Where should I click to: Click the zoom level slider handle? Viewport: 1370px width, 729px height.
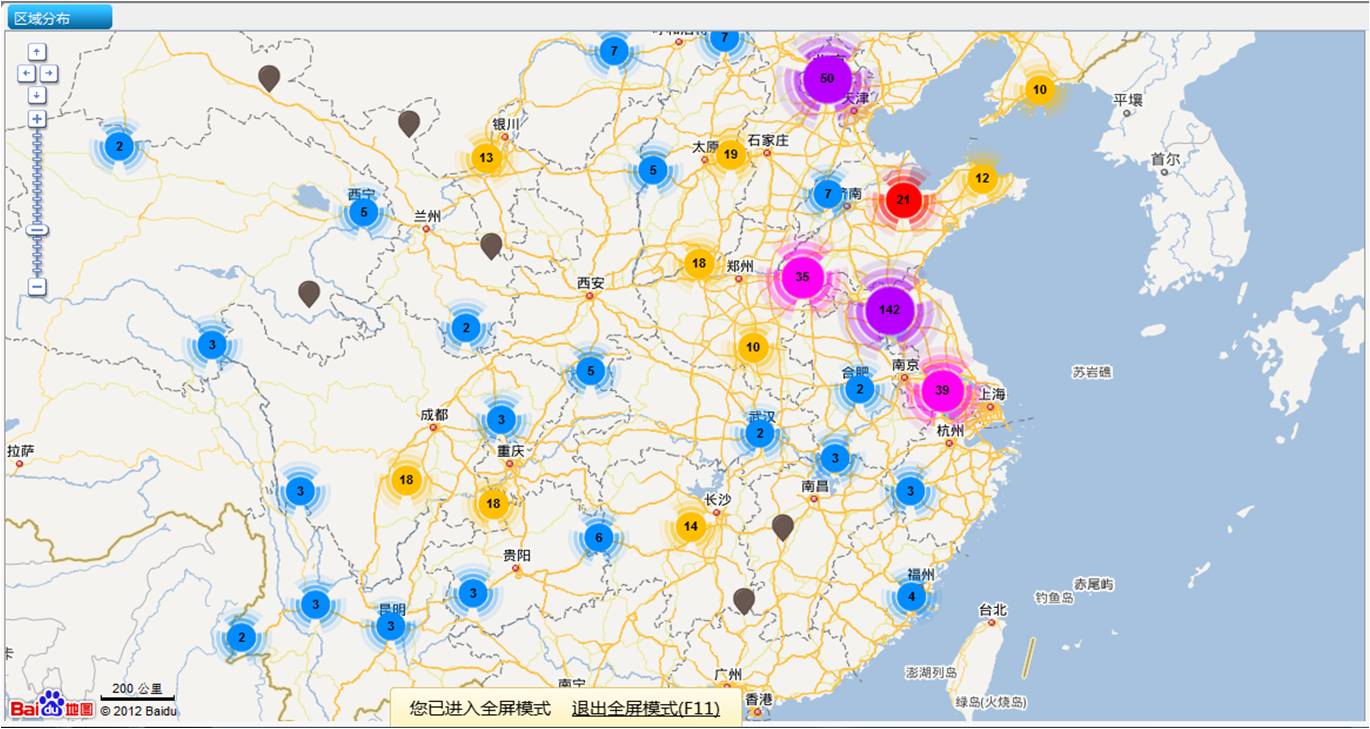pyautogui.click(x=37, y=230)
